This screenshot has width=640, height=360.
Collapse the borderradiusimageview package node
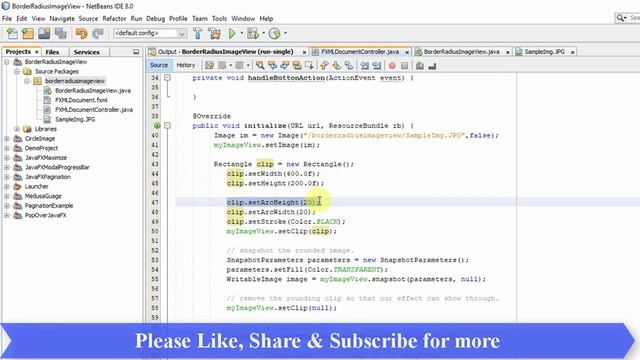click(27, 81)
